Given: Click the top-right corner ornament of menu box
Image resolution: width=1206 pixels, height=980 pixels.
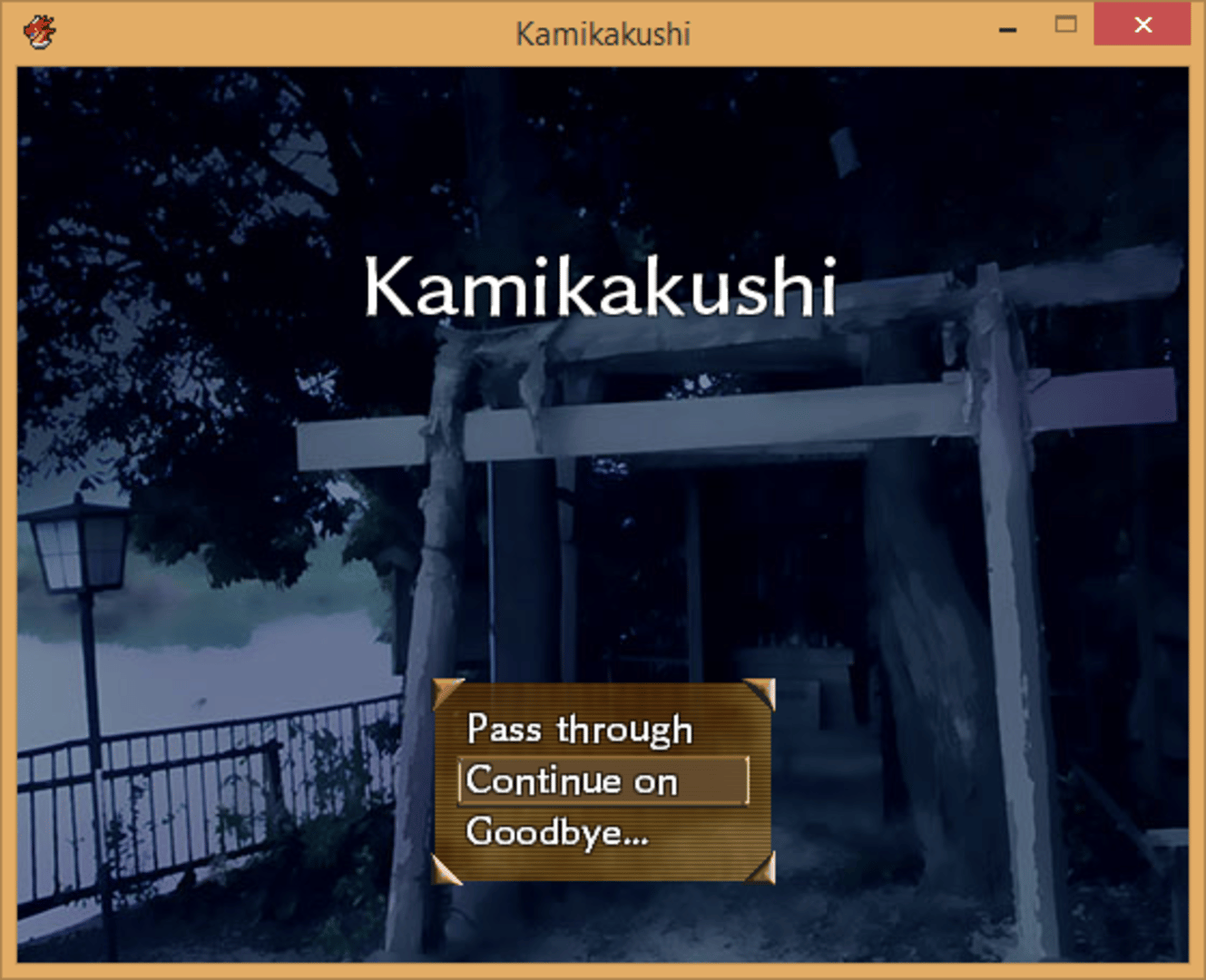Looking at the screenshot, I should (x=760, y=692).
